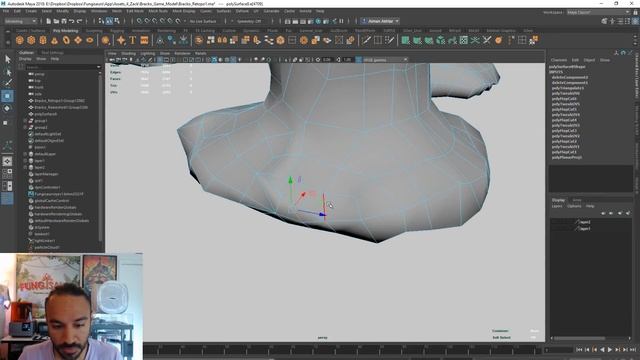Choose the Paint Selection tool in the toolbox
This screenshot has height=360, width=640.
(x=7, y=83)
